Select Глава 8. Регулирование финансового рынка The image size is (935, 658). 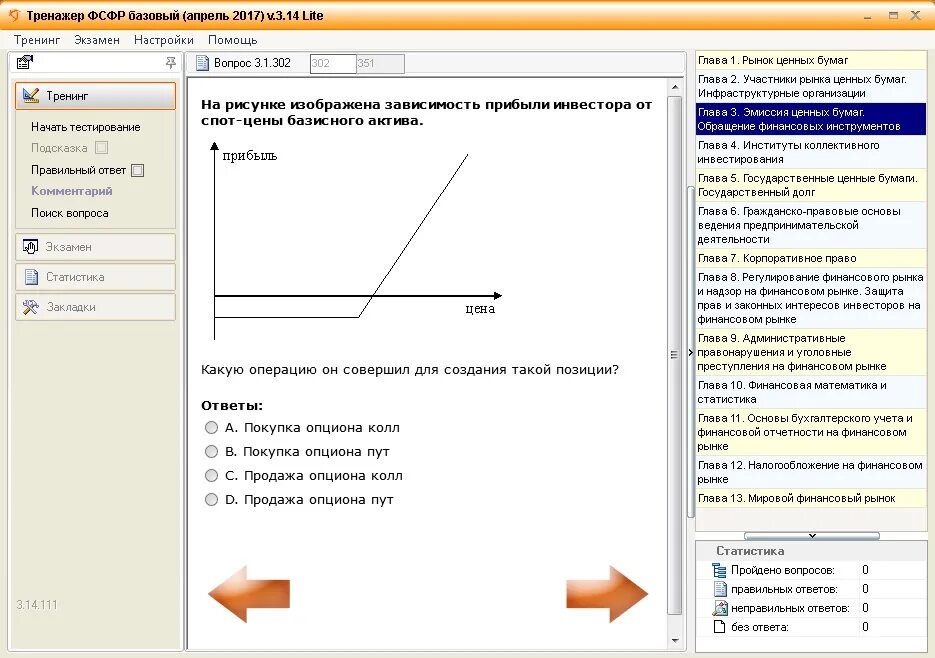tap(810, 298)
